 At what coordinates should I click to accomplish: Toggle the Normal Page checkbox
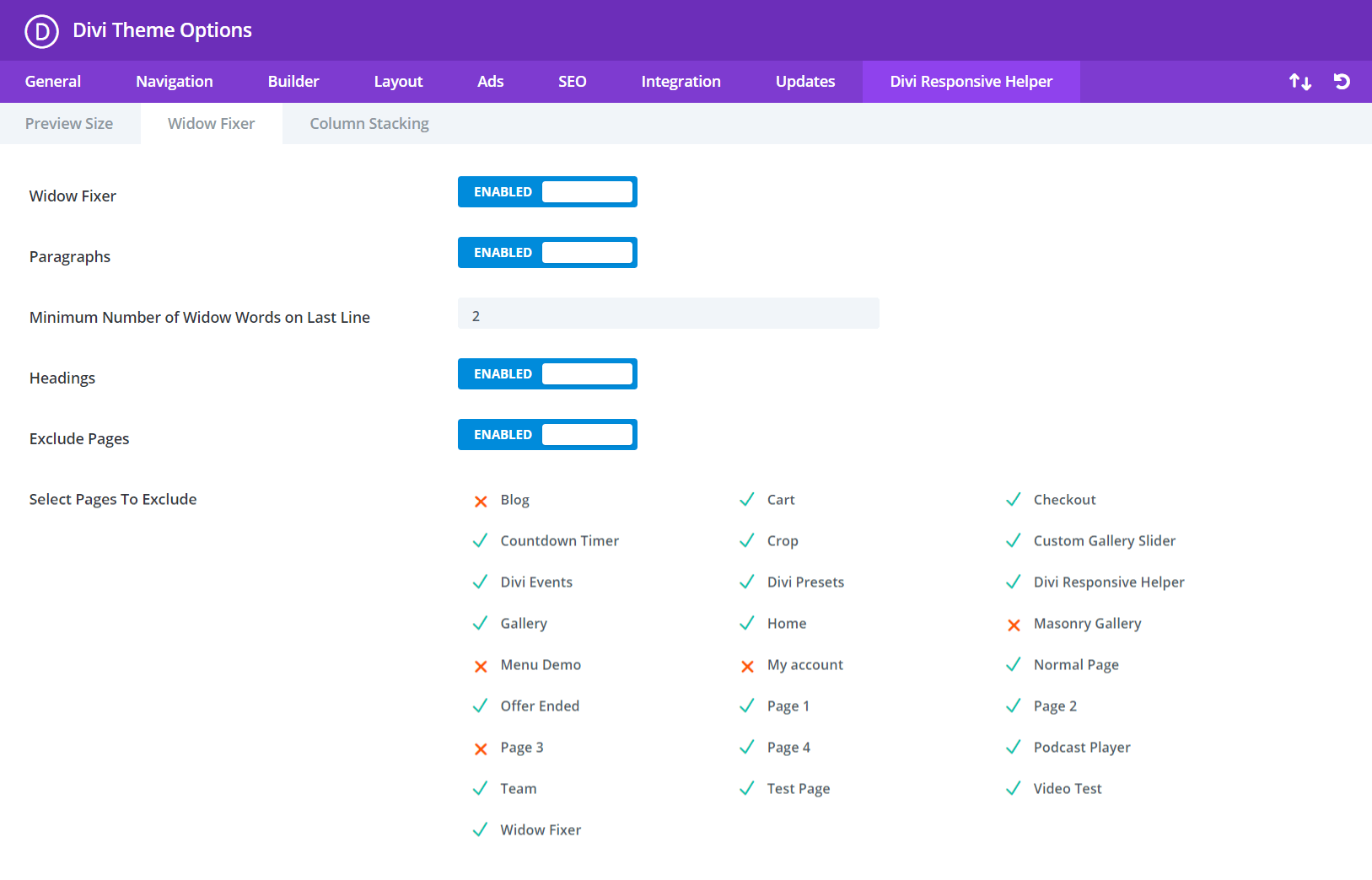(1014, 665)
